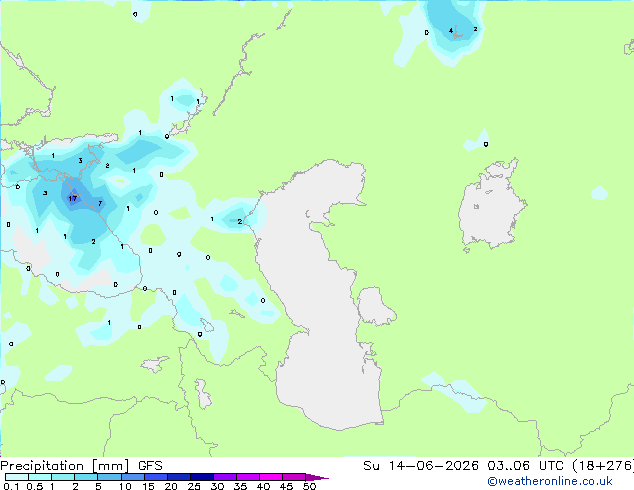
Task: Click the '4' precipitation value on map
Action: (x=451, y=30)
